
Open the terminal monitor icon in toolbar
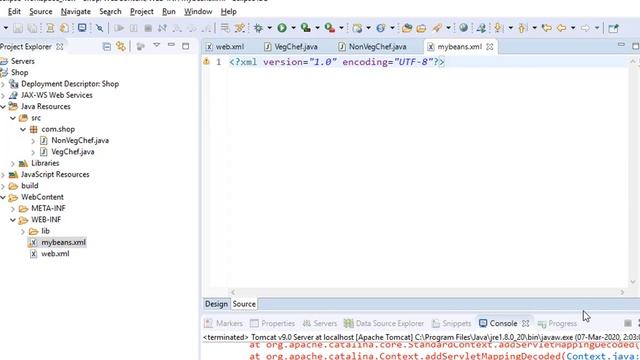82,28
